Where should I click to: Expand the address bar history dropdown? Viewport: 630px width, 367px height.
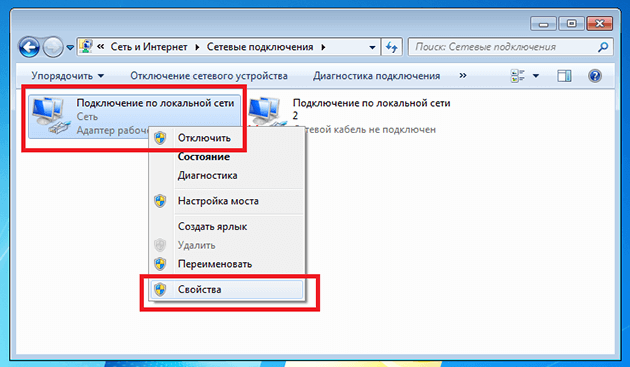click(372, 47)
